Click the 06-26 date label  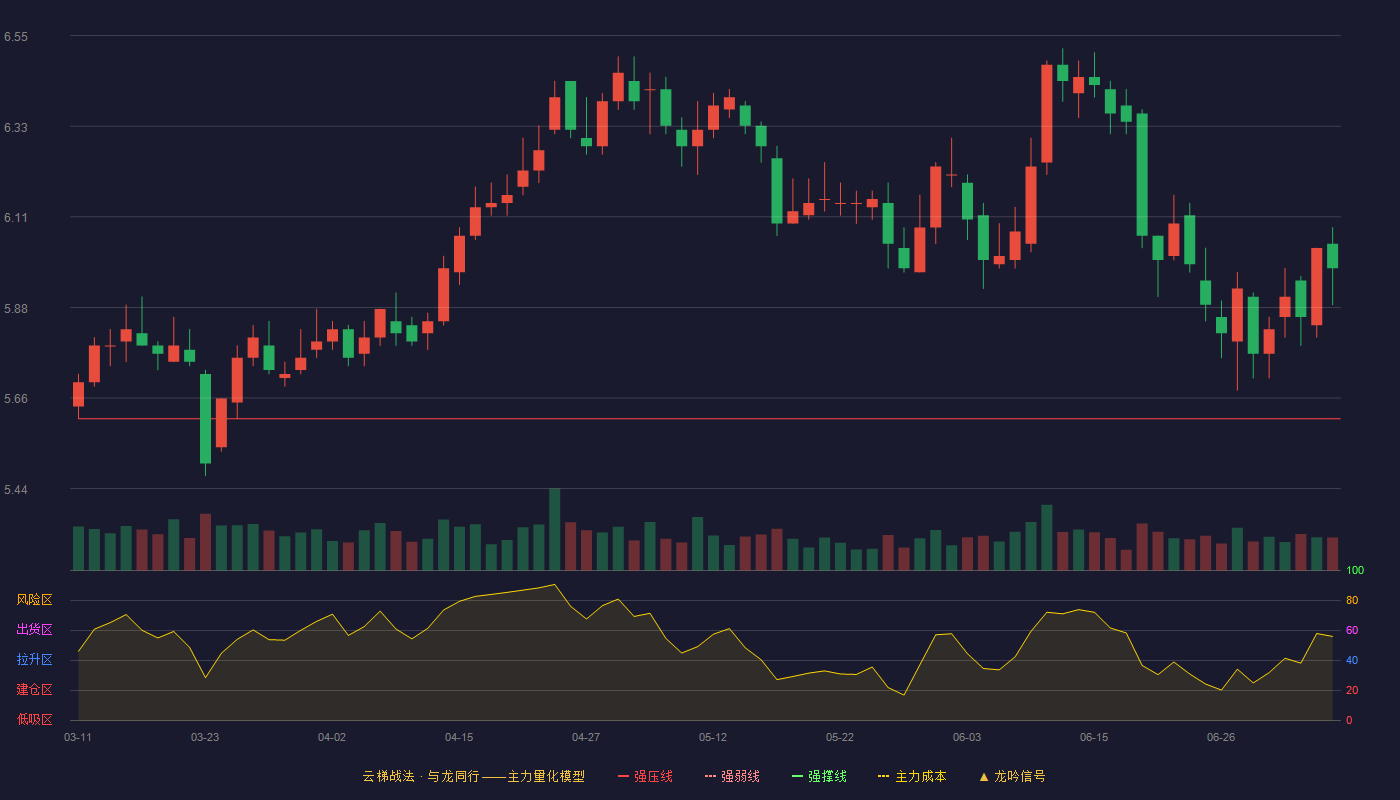click(1221, 737)
